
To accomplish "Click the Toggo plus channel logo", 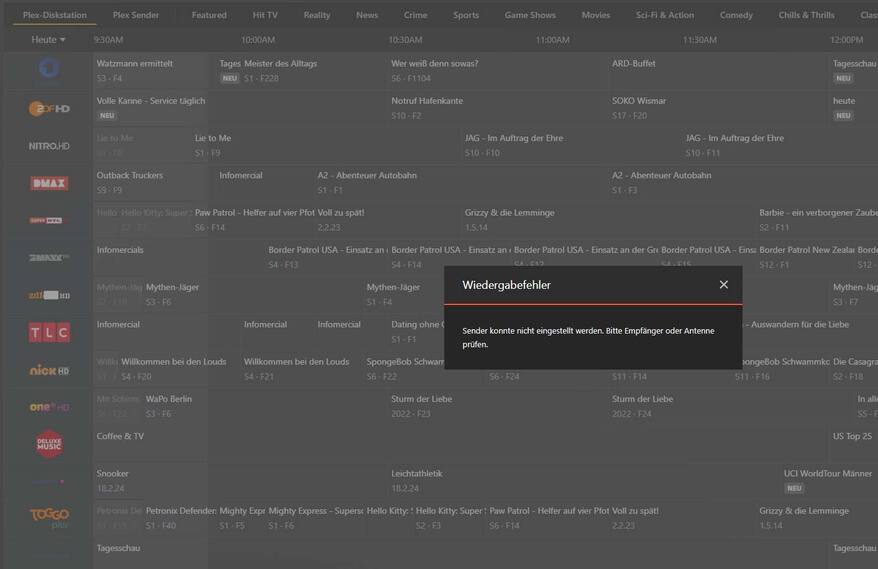I will 49,517.
